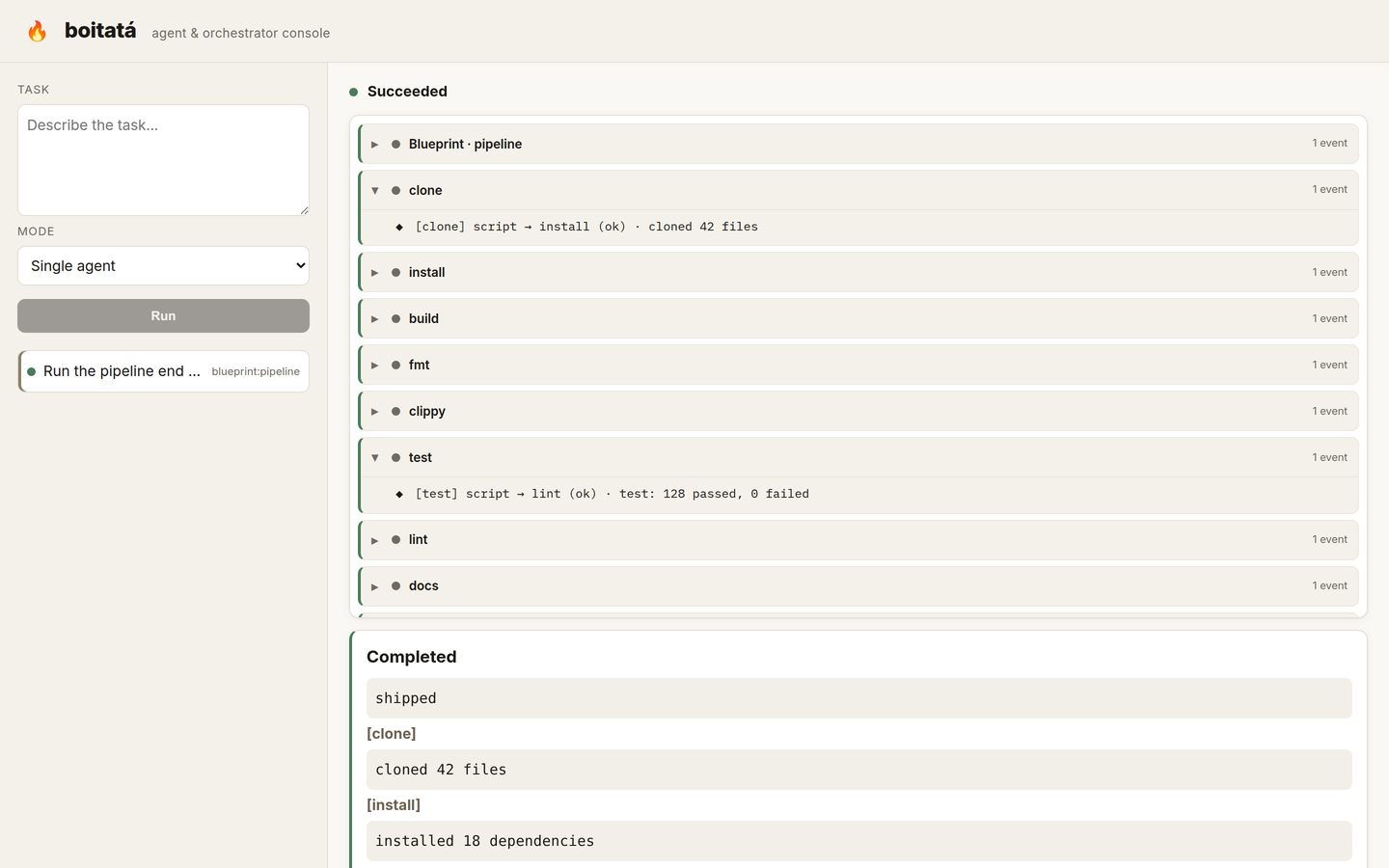Expand the lint step arrow

375,540
